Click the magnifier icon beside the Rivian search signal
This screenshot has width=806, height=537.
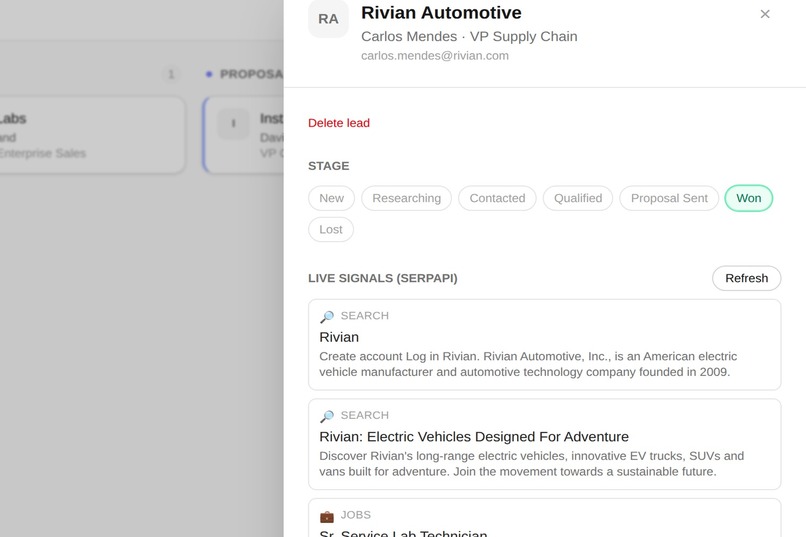327,316
